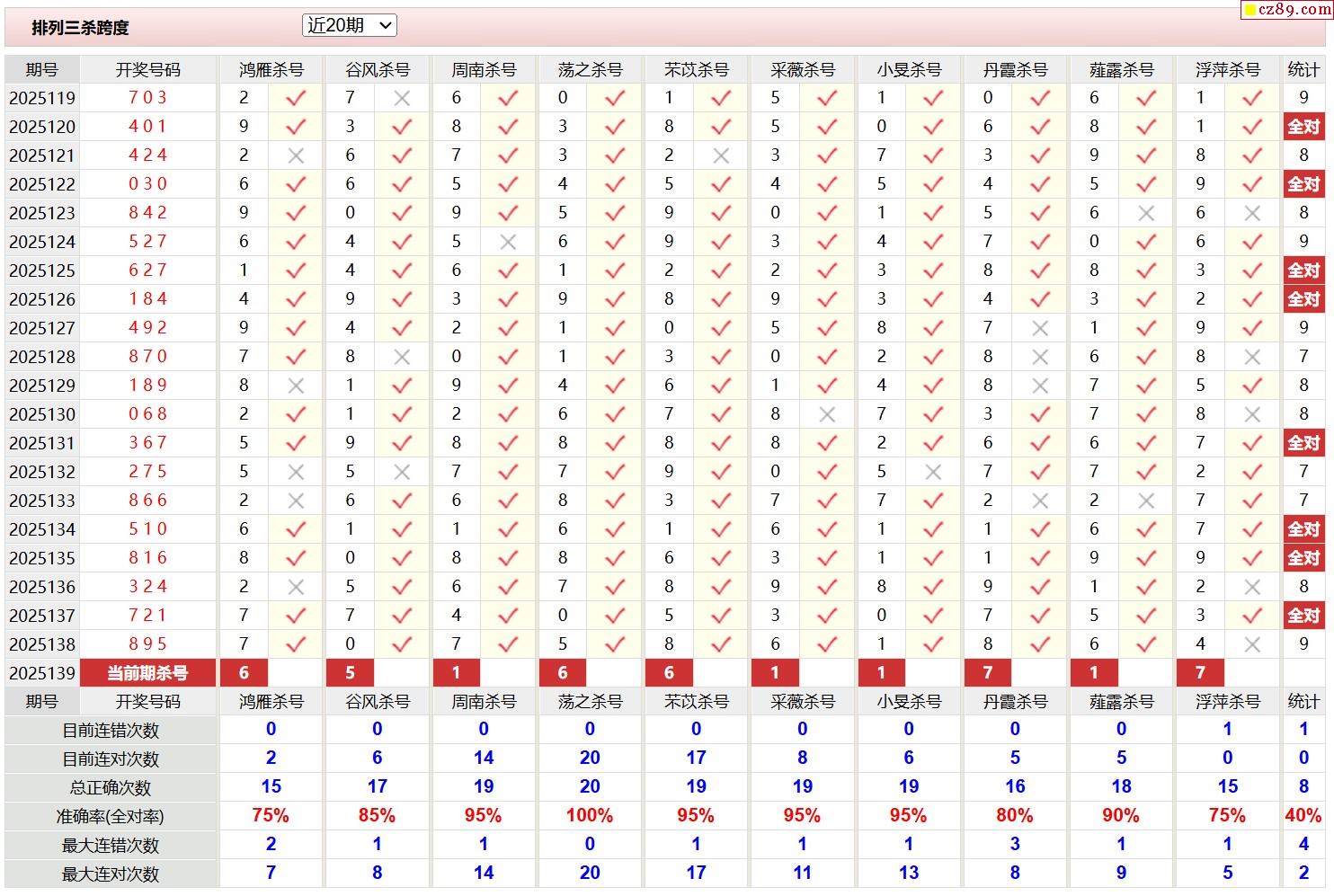This screenshot has height=896, width=1334.
Task: Click the red checkmark for 丹霞杀号 in row 2025137
Action: tap(1040, 616)
